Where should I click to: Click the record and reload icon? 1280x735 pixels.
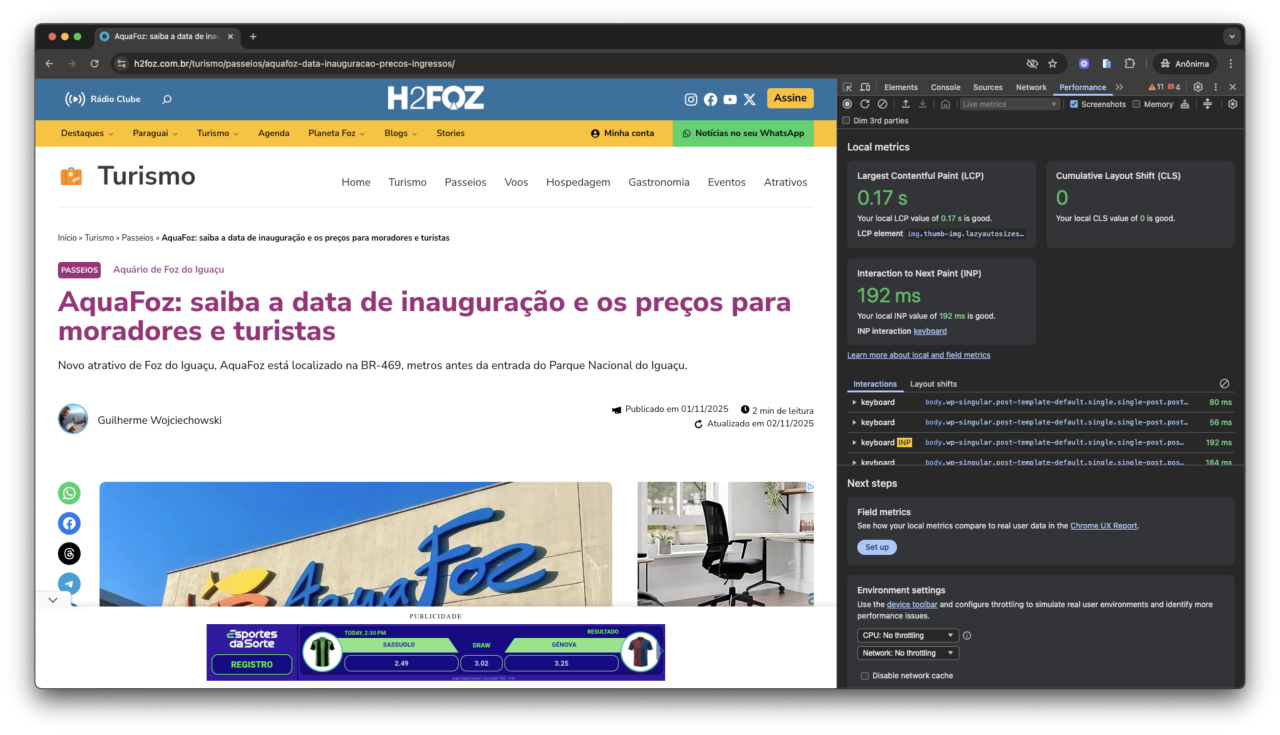coord(865,104)
